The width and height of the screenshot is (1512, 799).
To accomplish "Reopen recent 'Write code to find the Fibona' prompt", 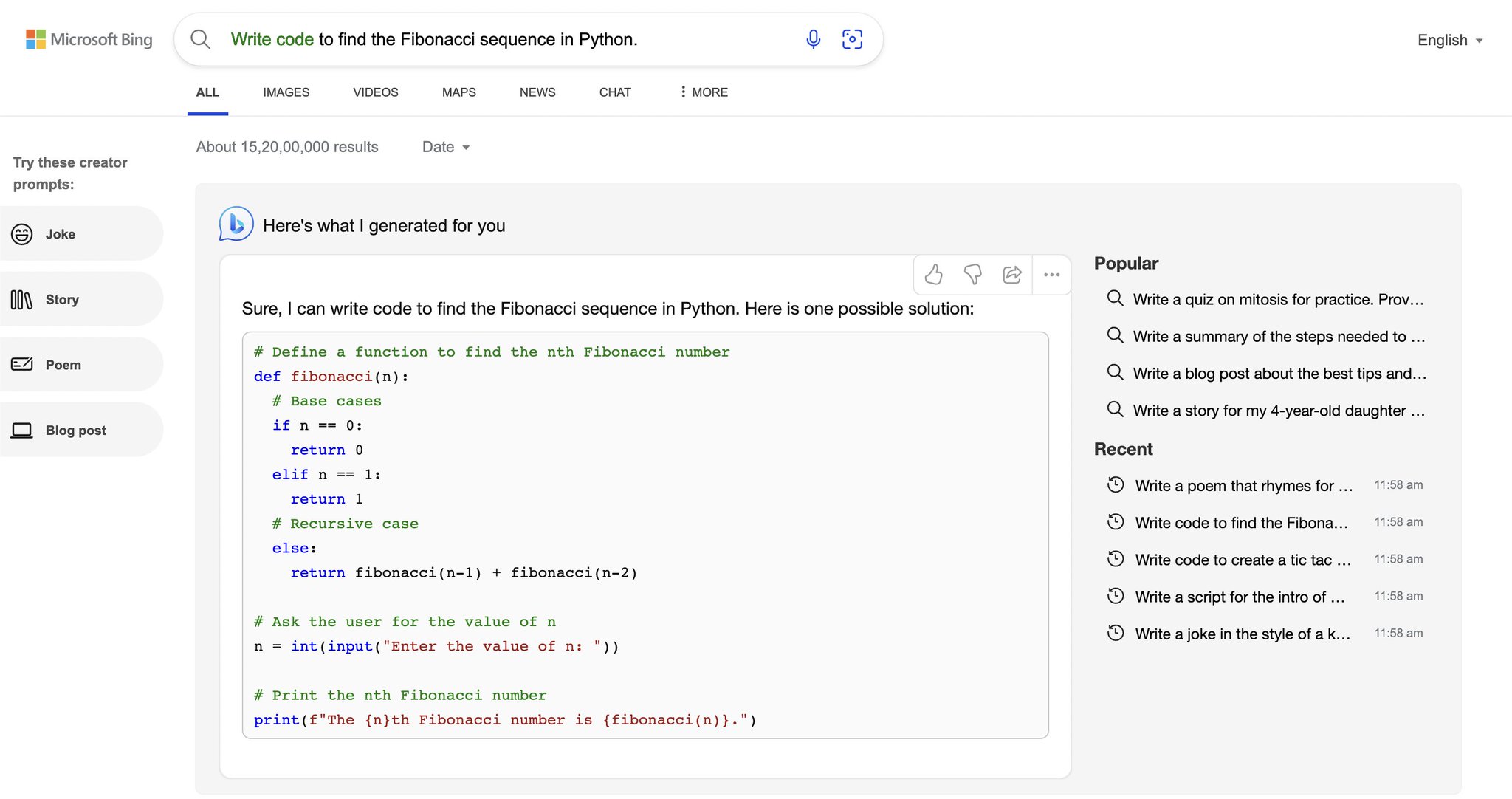I will coord(1242,522).
